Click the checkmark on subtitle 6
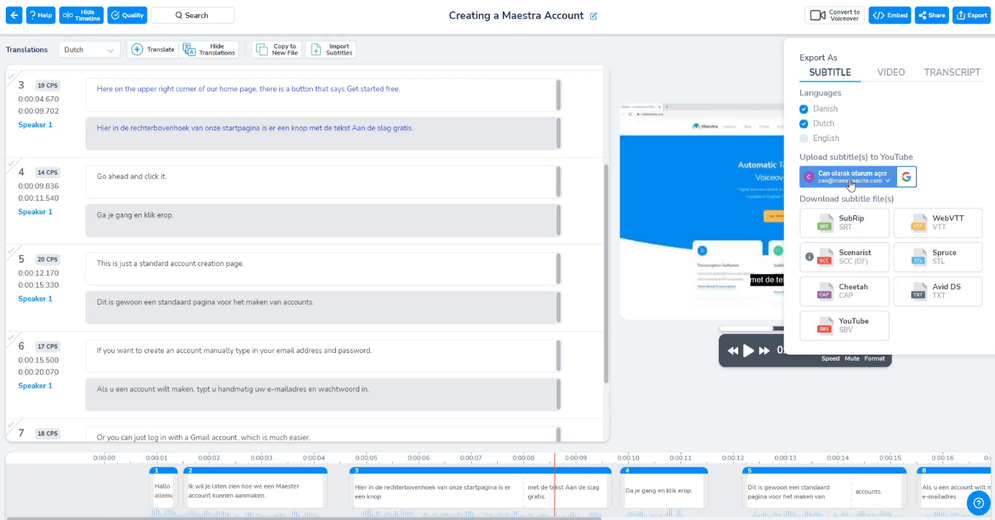The height and width of the screenshot is (520, 995). 13,338
